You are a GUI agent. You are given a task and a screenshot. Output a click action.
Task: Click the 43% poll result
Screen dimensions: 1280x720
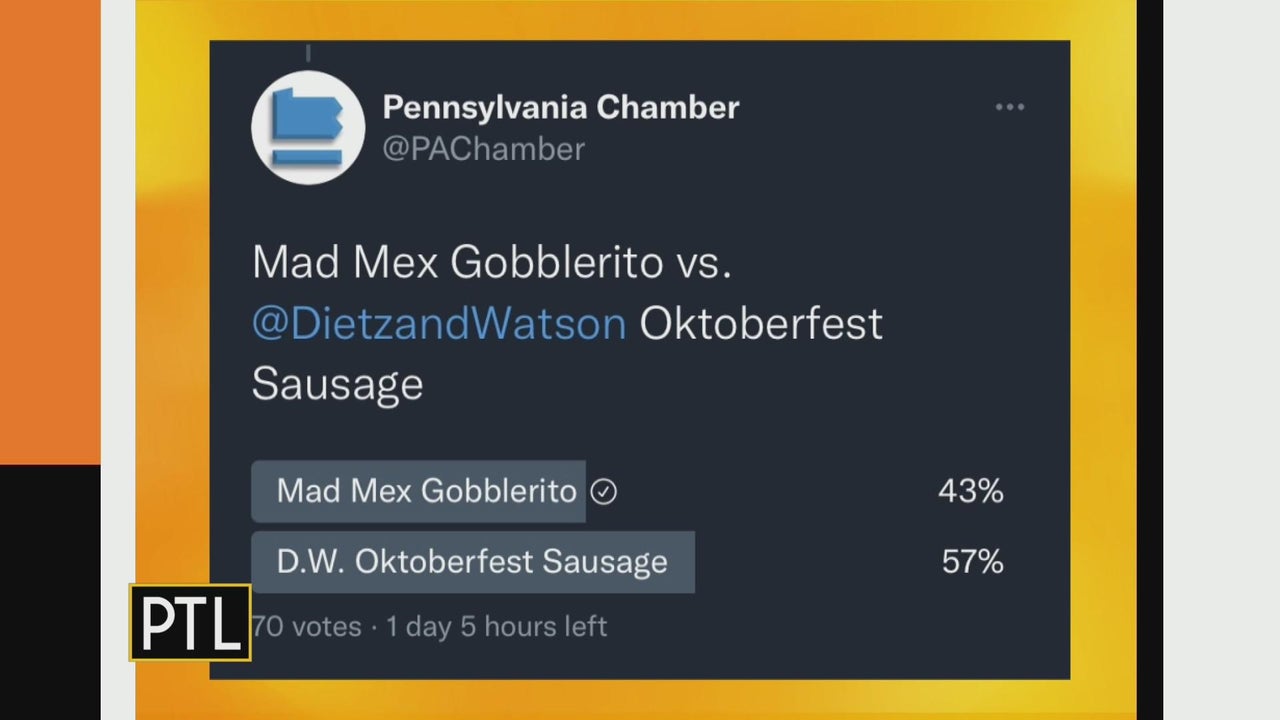(970, 491)
